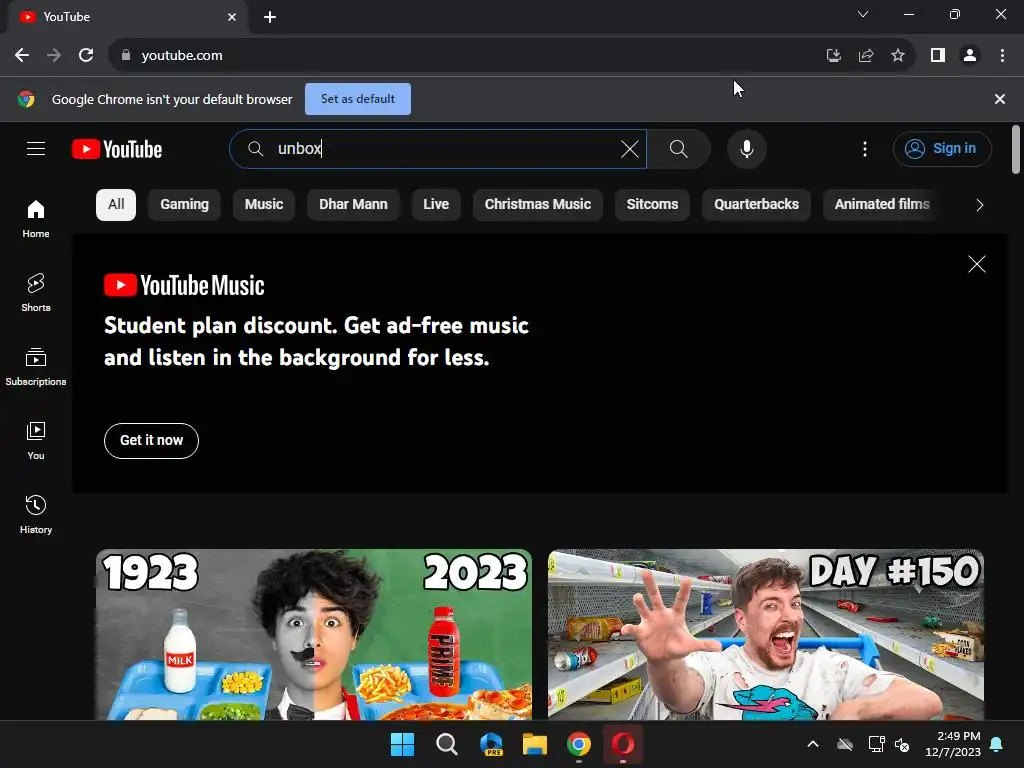Go forward with the browser forward arrow

pyautogui.click(x=54, y=56)
